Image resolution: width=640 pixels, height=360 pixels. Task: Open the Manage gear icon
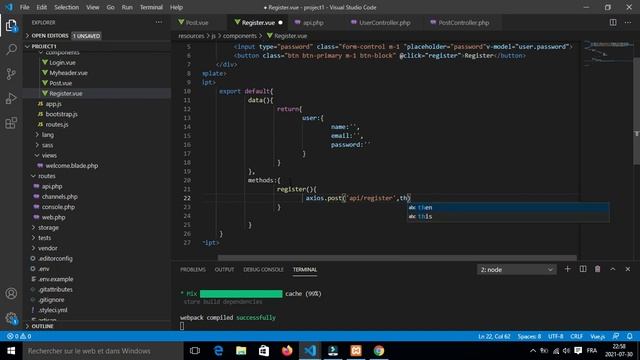click(11, 318)
